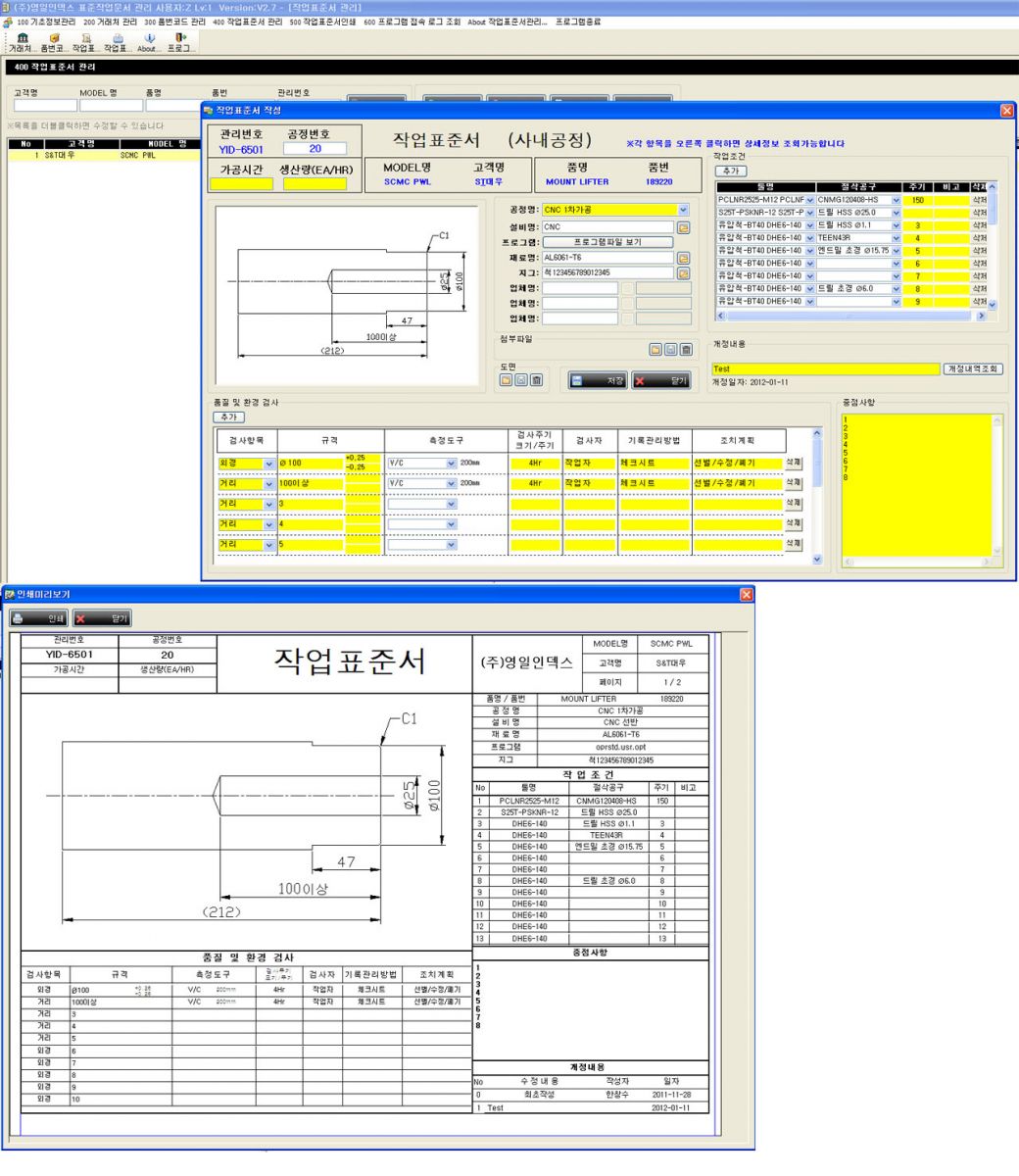Click the 공정번호 input field showing 20

coord(315,149)
